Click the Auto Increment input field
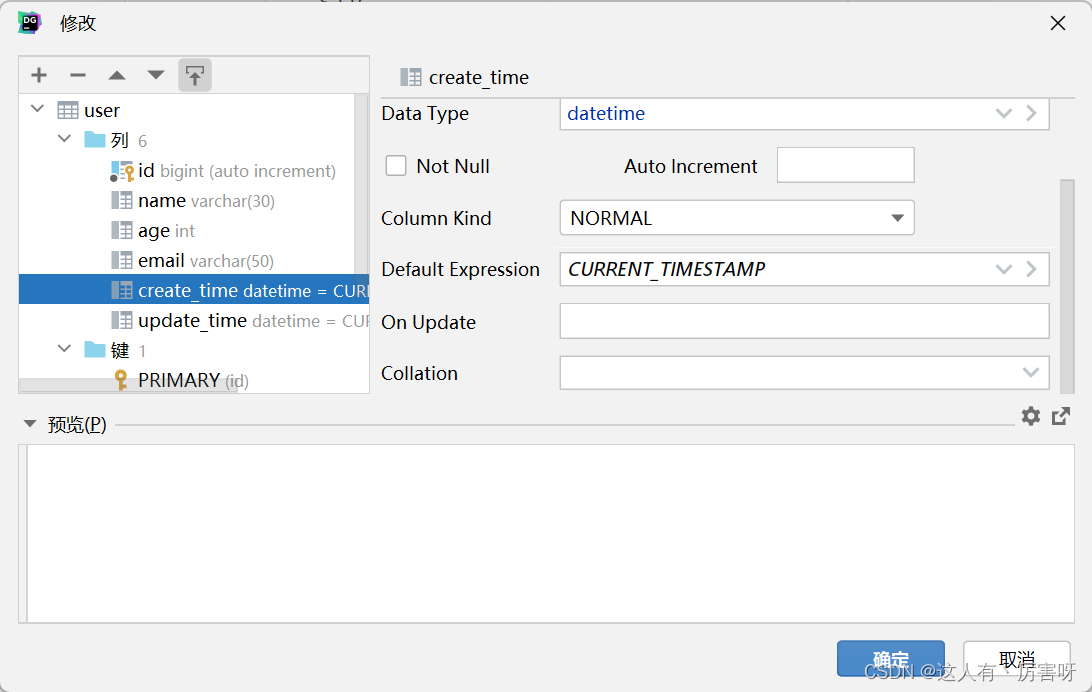1092x692 pixels. [x=845, y=165]
